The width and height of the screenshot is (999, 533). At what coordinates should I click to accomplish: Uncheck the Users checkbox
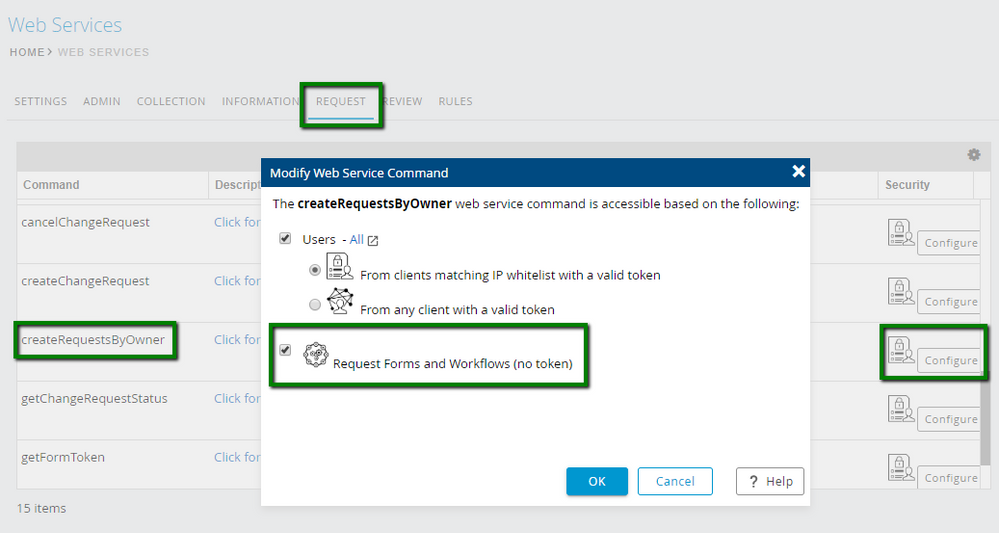285,239
